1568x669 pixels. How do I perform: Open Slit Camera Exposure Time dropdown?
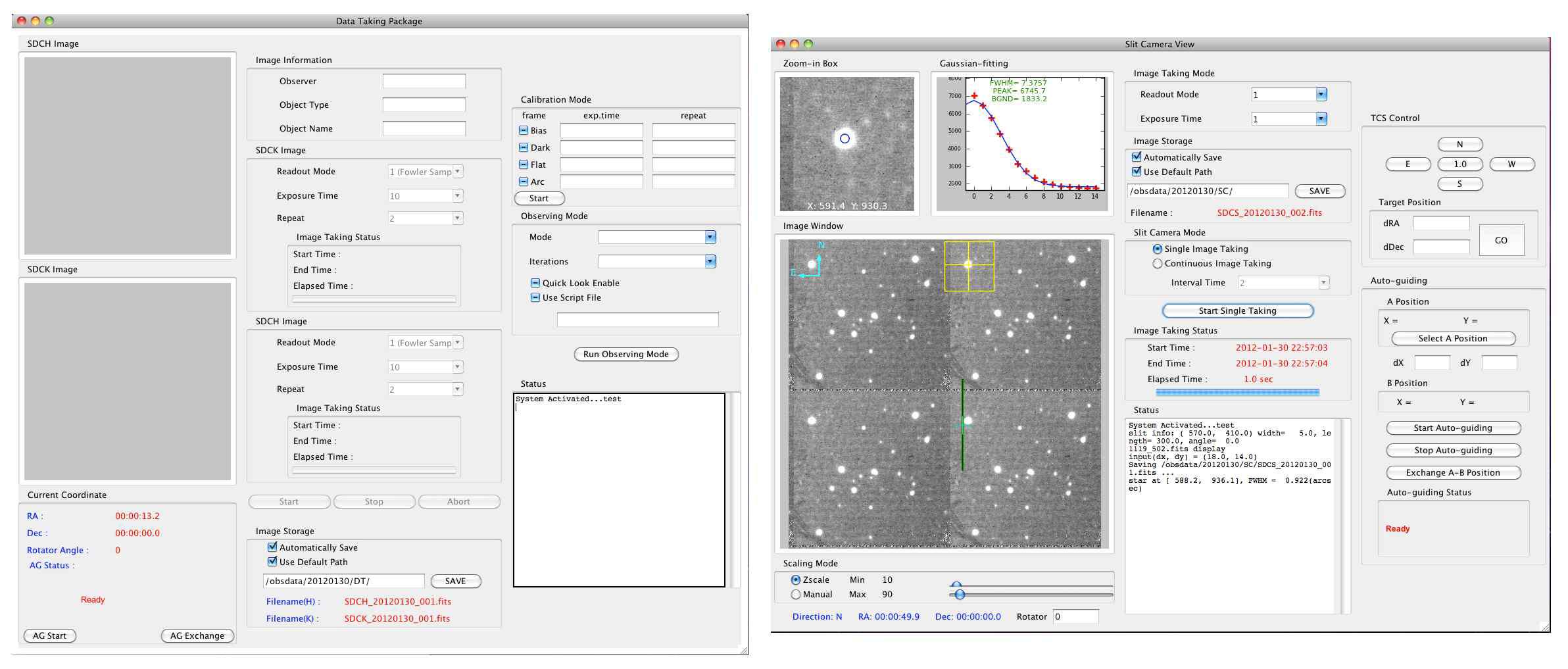point(1289,118)
